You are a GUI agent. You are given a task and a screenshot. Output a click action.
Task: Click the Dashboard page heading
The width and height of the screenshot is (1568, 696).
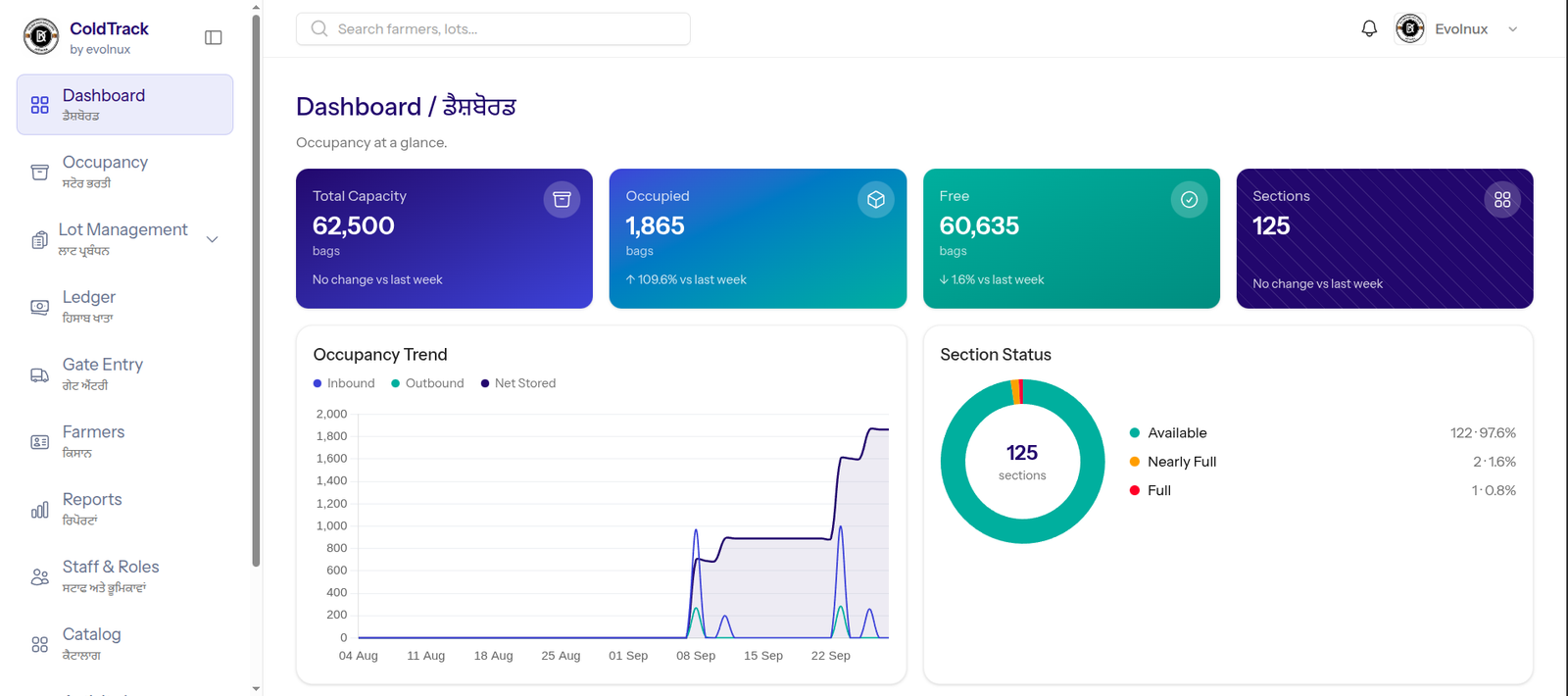tap(406, 106)
